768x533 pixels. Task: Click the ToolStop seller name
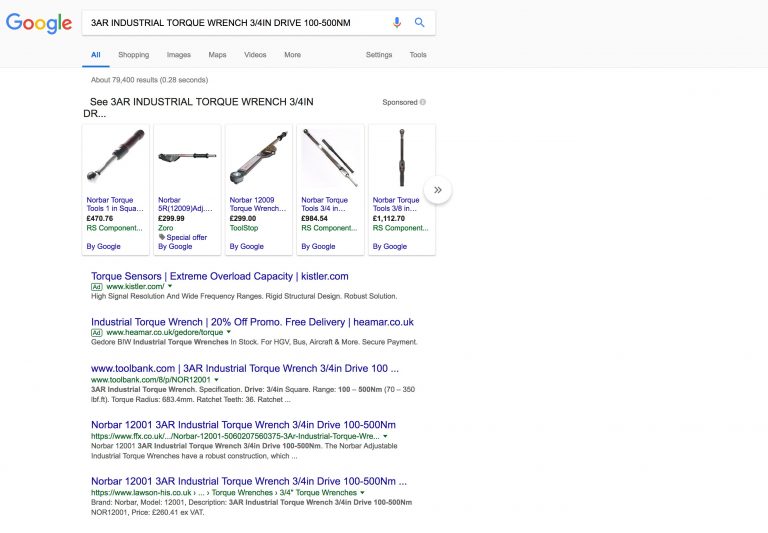point(244,228)
